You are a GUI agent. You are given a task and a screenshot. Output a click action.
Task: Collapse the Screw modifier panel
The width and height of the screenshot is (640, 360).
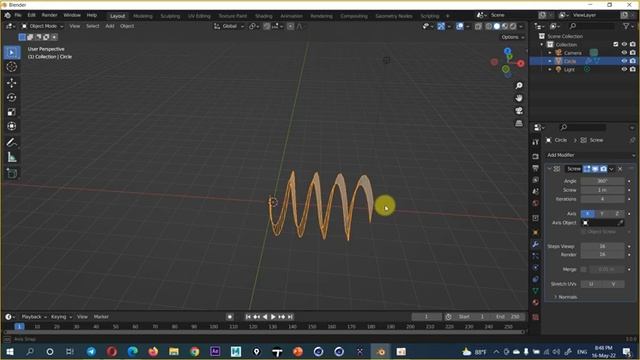pyautogui.click(x=549, y=169)
